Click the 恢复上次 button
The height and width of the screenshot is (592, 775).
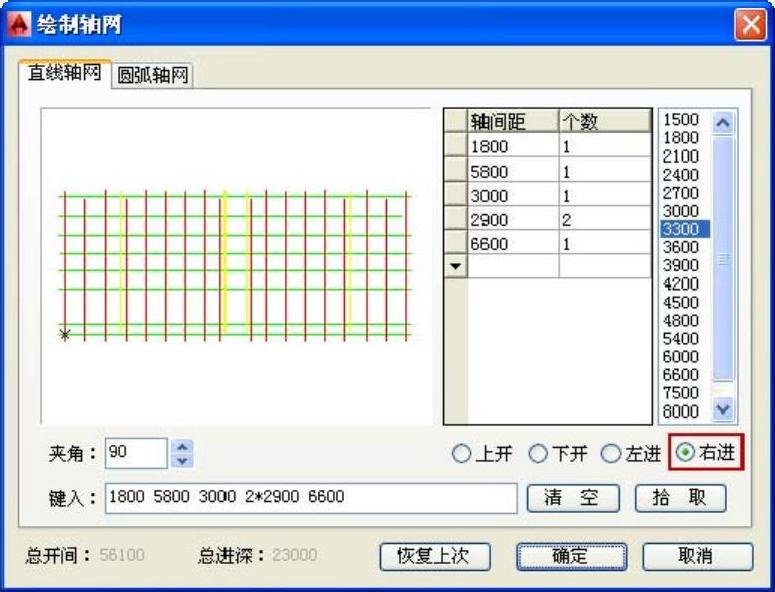point(435,556)
